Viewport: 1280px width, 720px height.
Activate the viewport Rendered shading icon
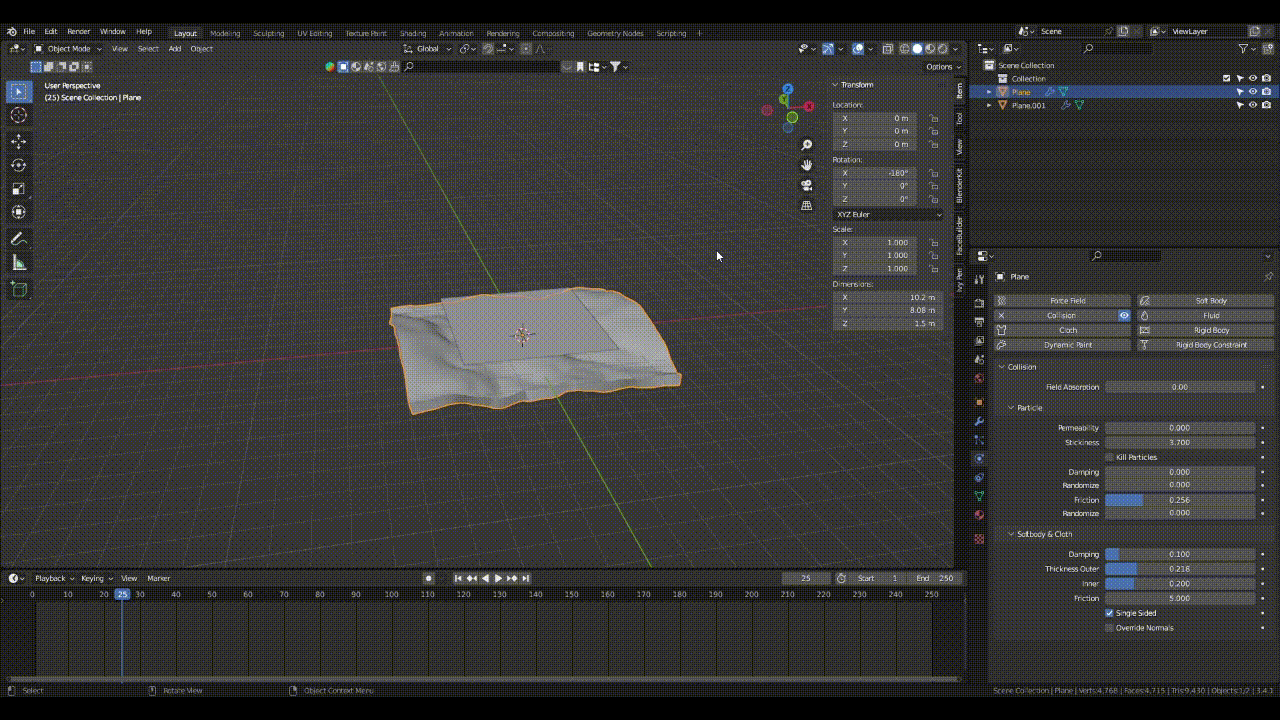point(943,49)
